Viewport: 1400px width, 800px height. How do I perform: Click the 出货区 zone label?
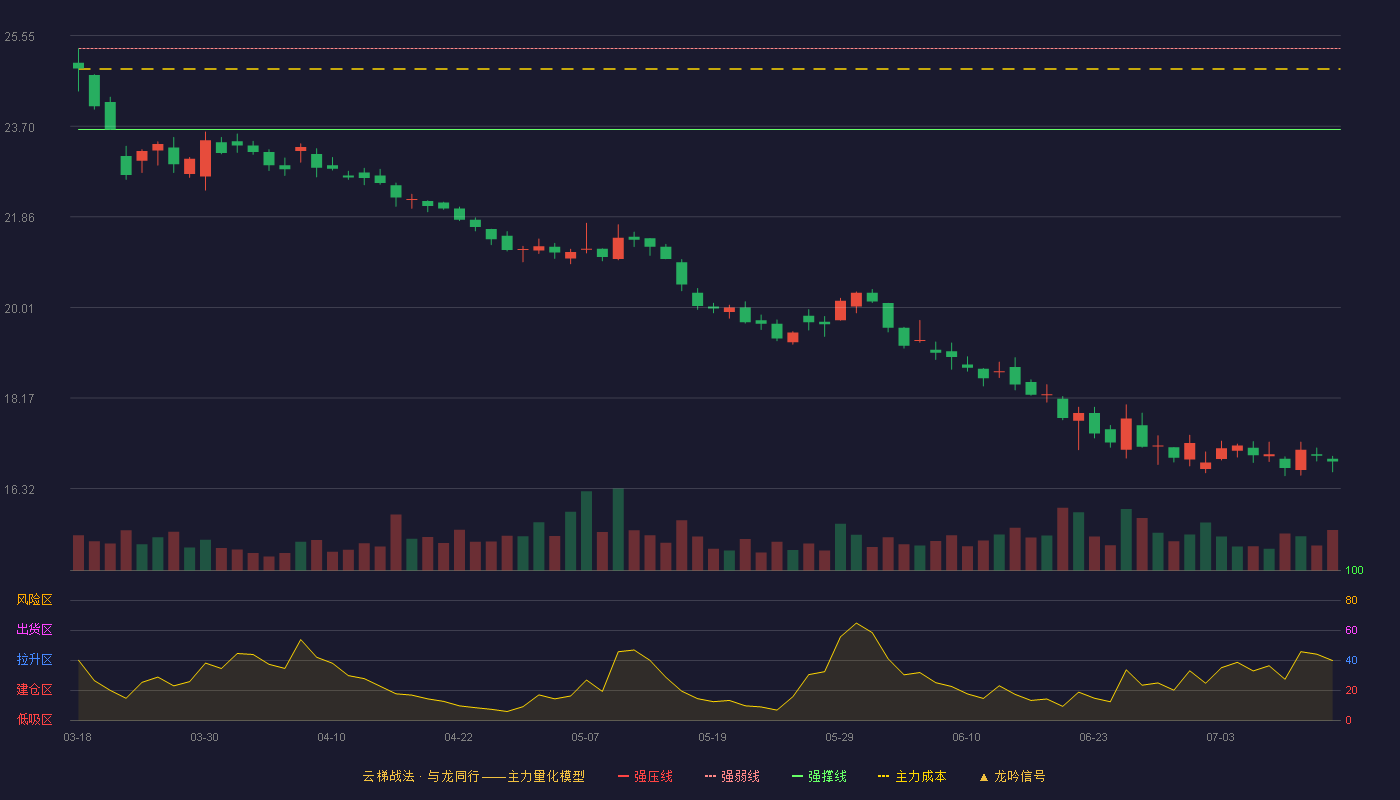coord(34,630)
